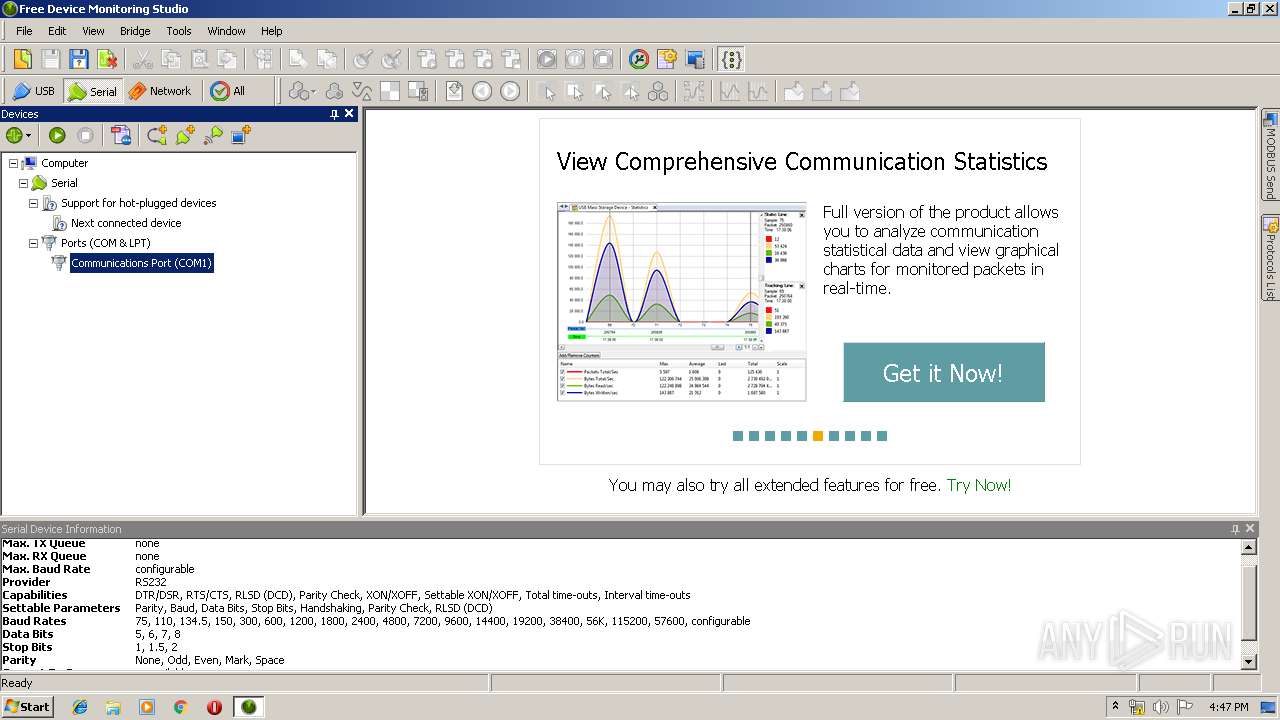
Task: Pin the Serial Device Information panel
Action: 1234,529
